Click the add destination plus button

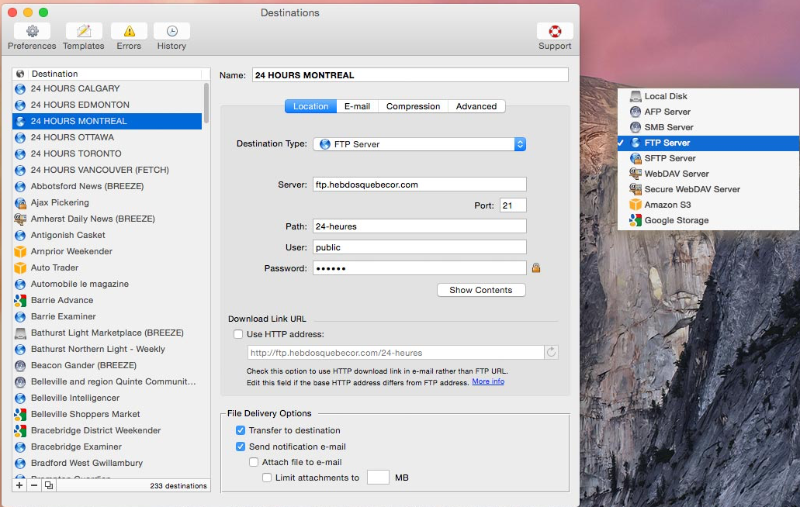(x=20, y=485)
